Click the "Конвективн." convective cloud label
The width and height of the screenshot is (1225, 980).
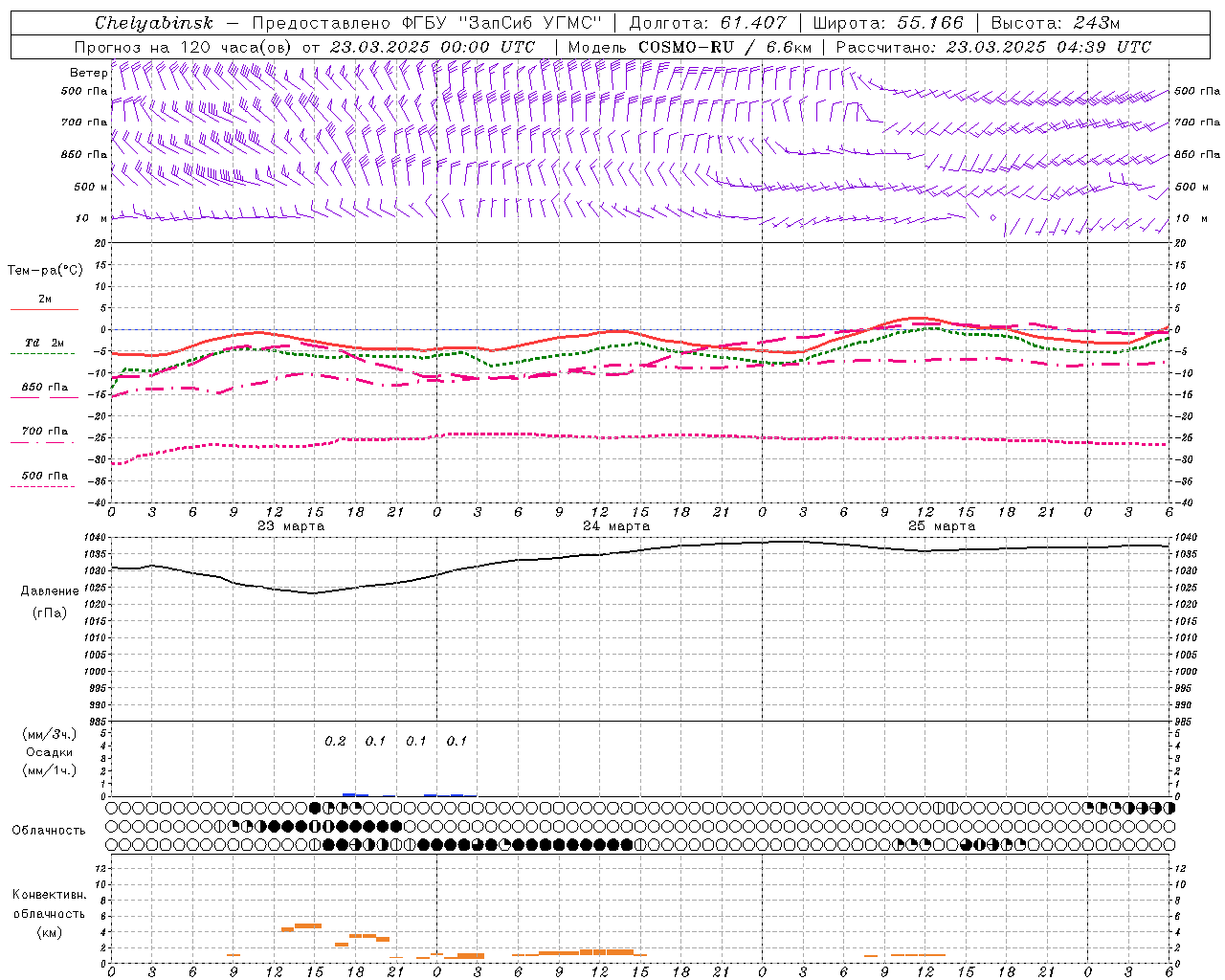[x=49, y=895]
